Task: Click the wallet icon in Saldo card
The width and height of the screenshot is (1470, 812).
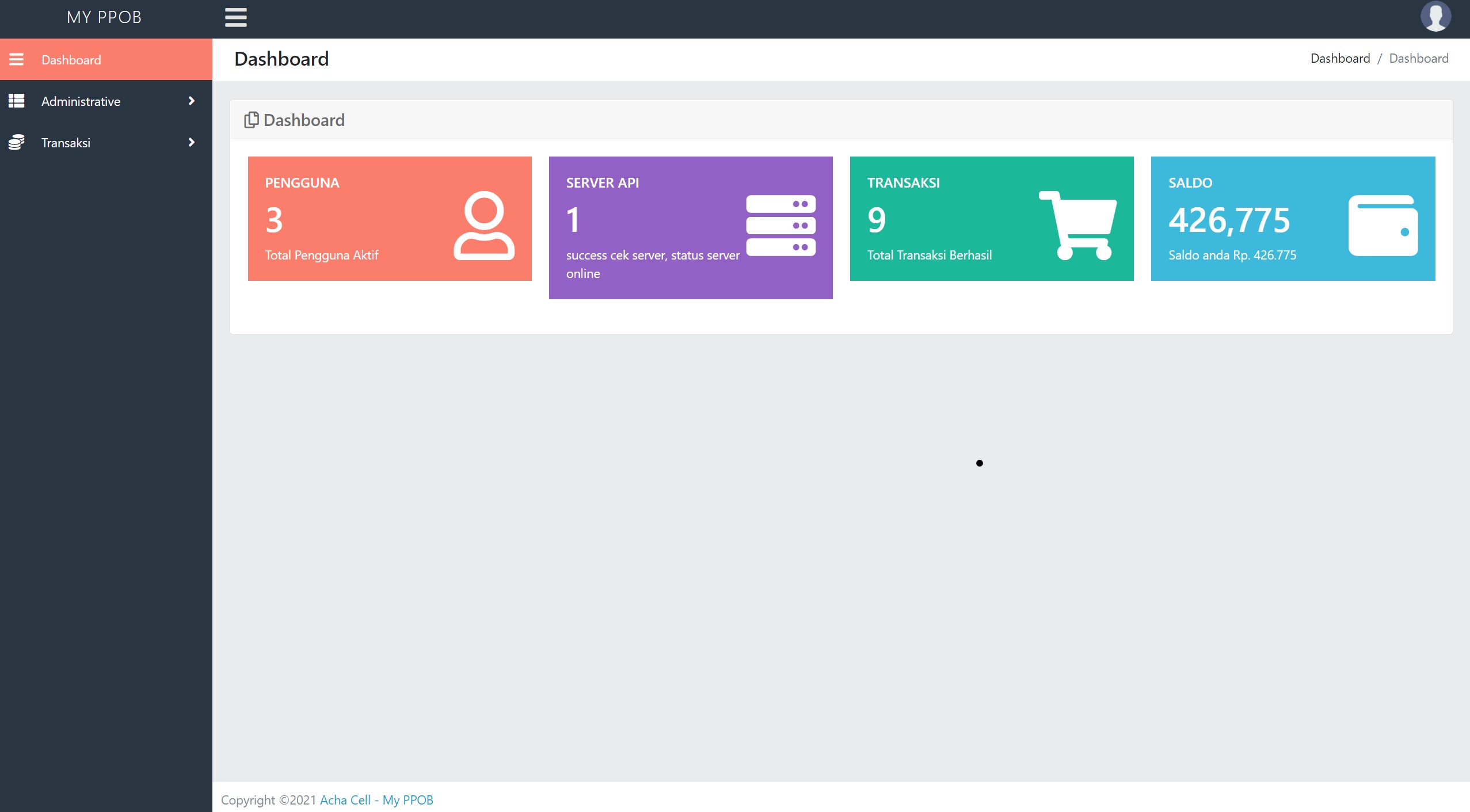Action: [1383, 226]
